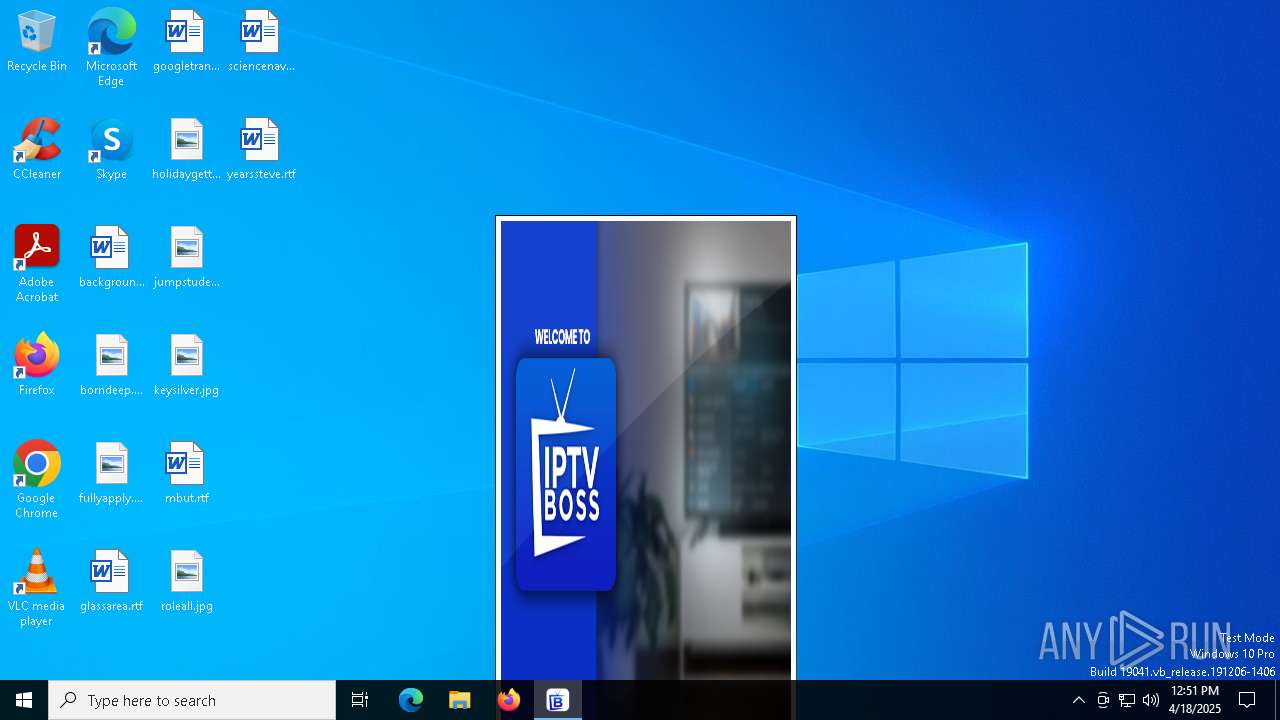Open the taskbar clock and calendar

click(x=1195, y=700)
